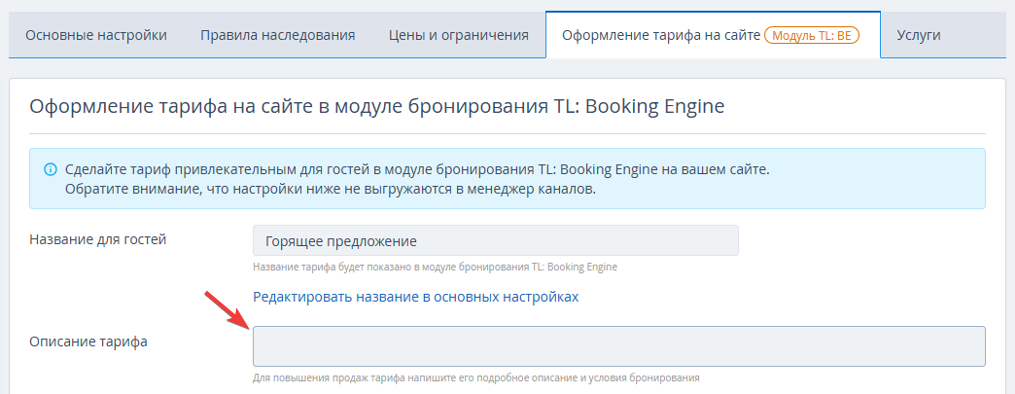Click hint text below the name field

pos(435,267)
